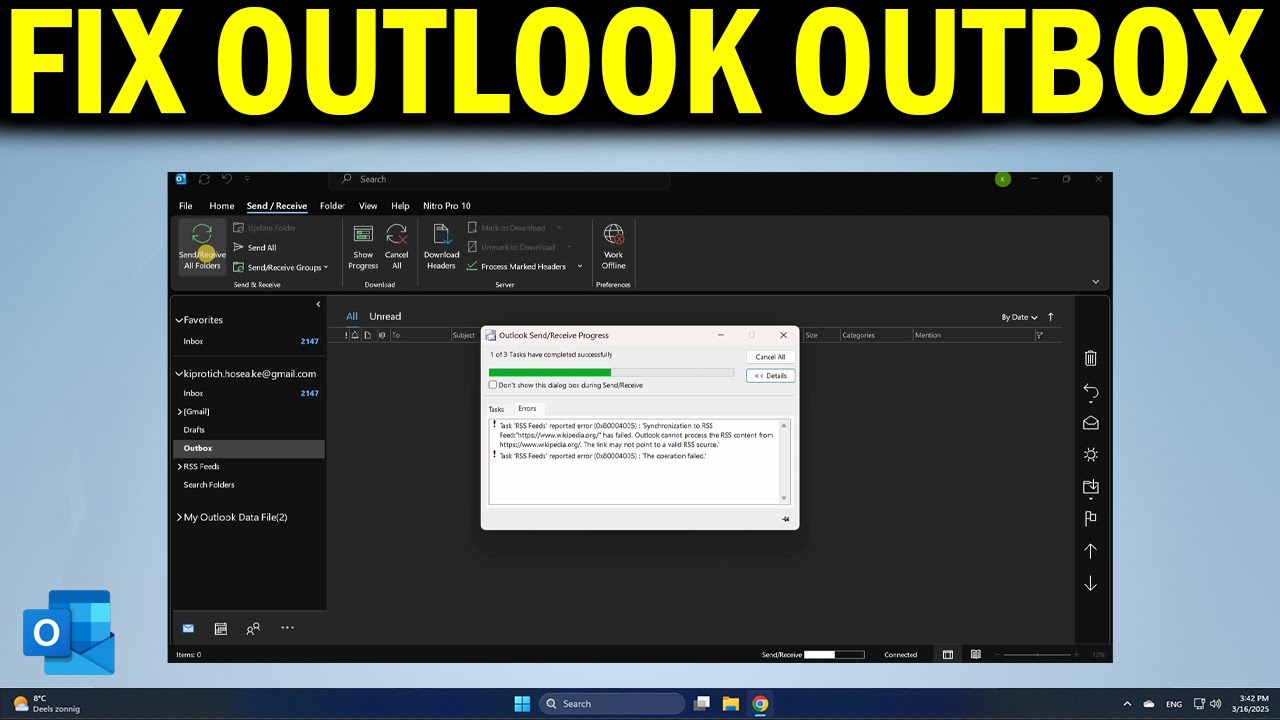
Task: Open People view icon in navigation bar
Action: pyautogui.click(x=253, y=628)
